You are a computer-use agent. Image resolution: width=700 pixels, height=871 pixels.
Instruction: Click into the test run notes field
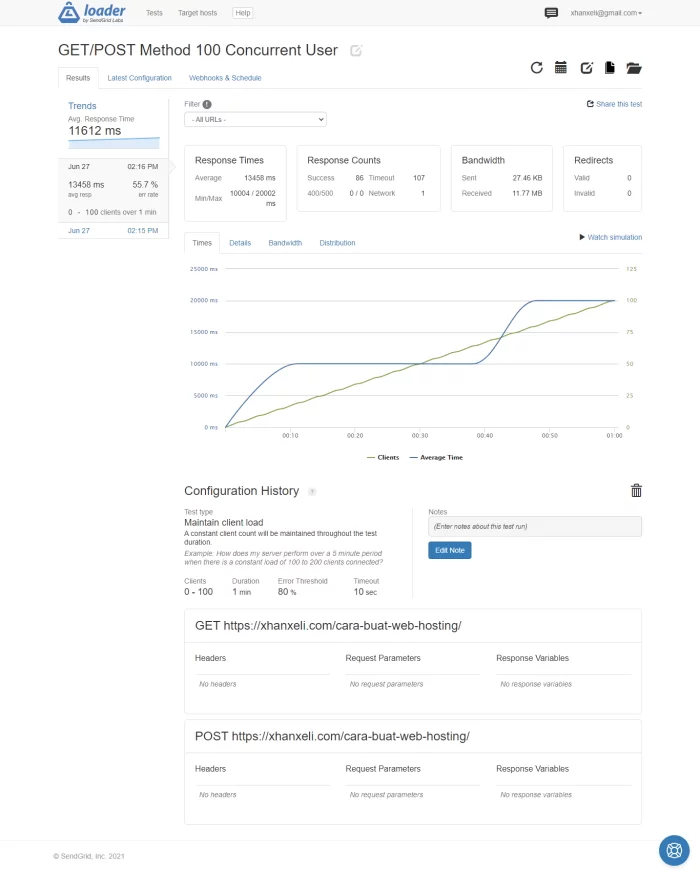coord(534,527)
